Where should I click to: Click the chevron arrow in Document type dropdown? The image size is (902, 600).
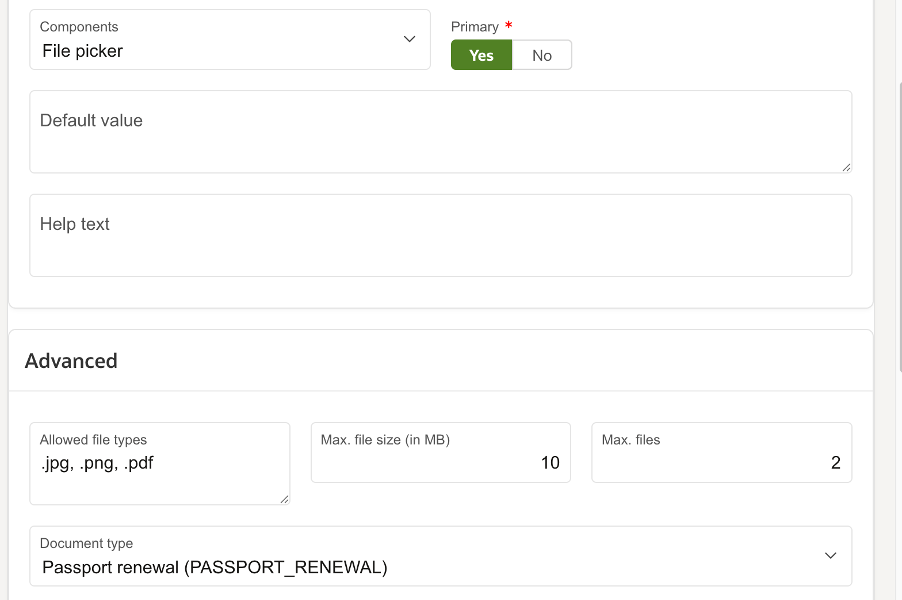tap(830, 556)
